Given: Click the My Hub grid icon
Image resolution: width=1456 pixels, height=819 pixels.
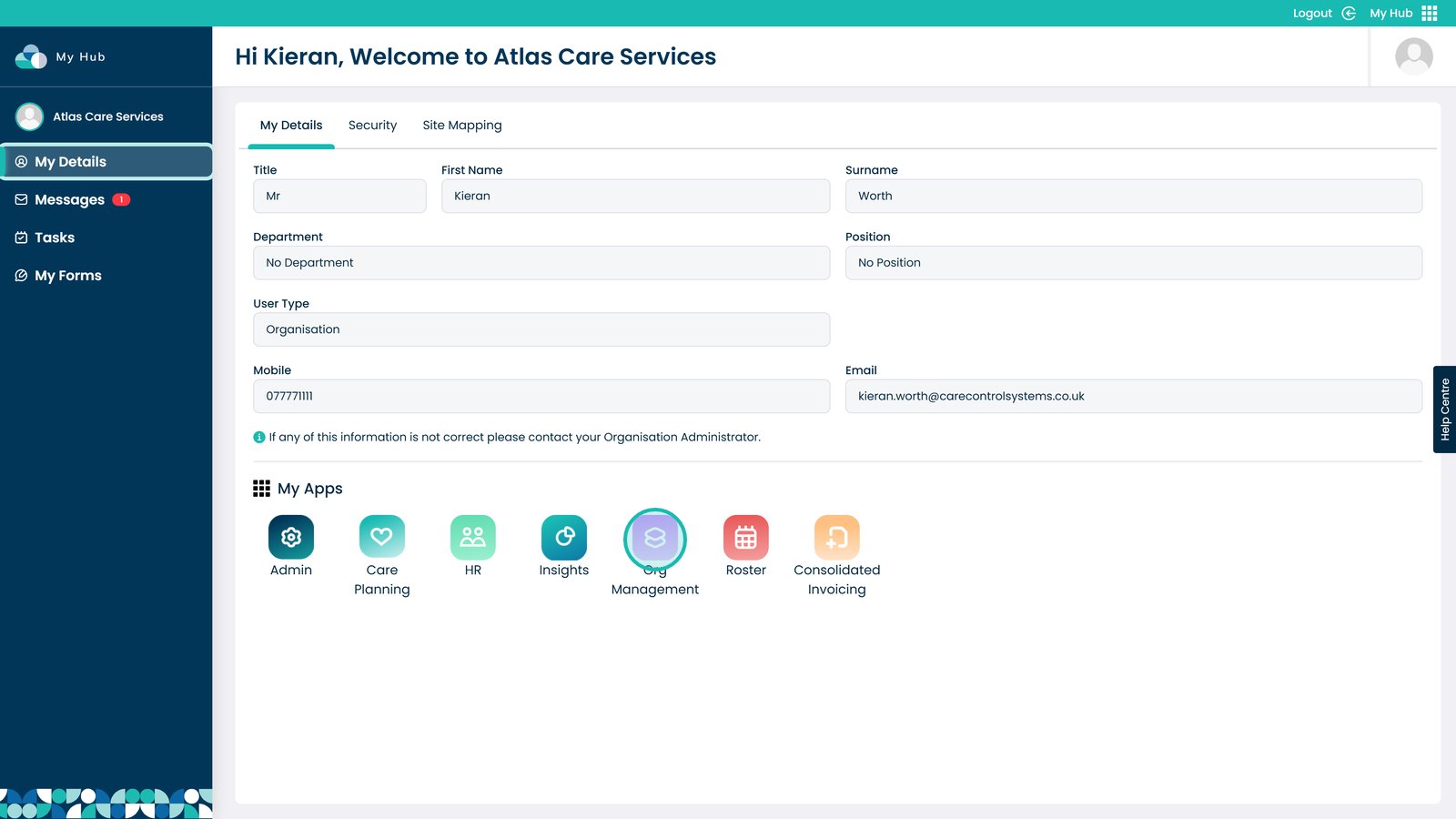Looking at the screenshot, I should (1429, 13).
